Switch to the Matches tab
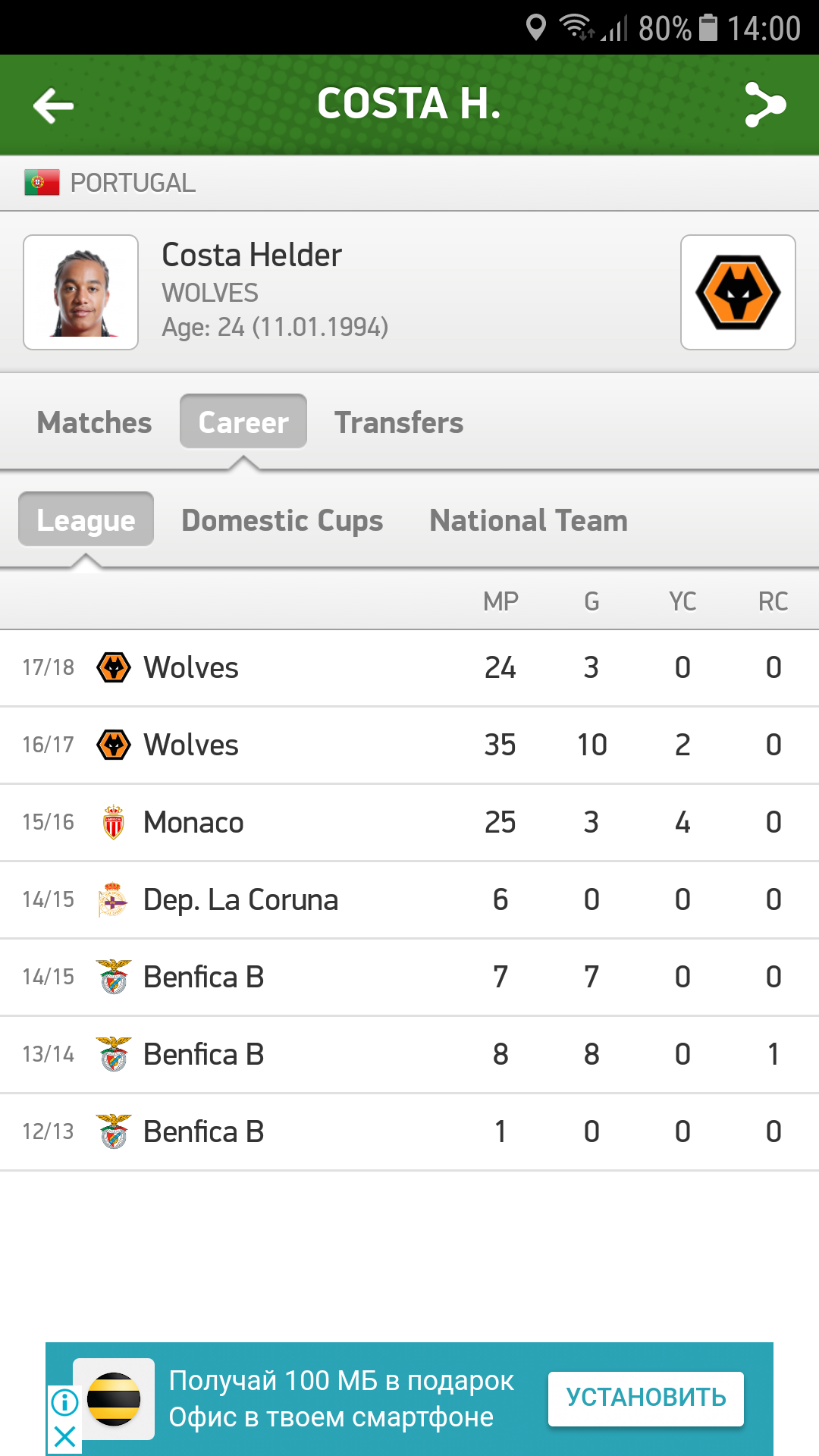This screenshot has width=819, height=1456. pos(95,422)
